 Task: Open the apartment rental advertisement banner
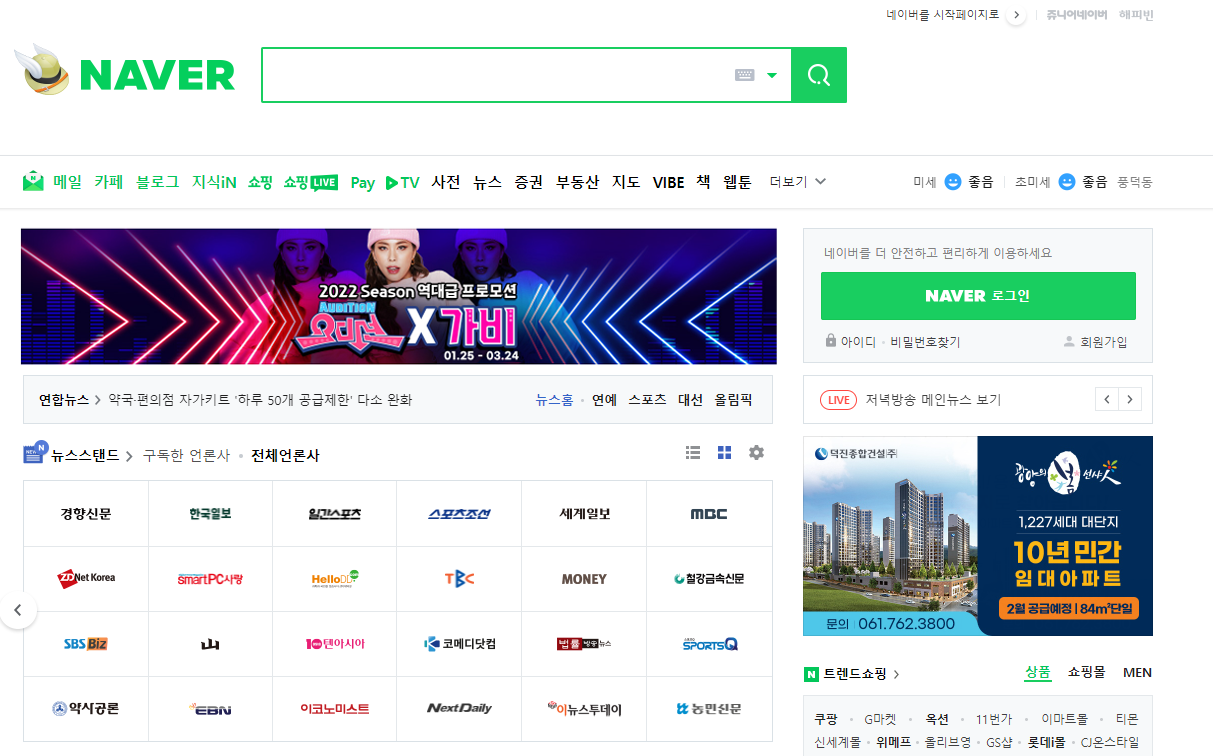point(978,536)
